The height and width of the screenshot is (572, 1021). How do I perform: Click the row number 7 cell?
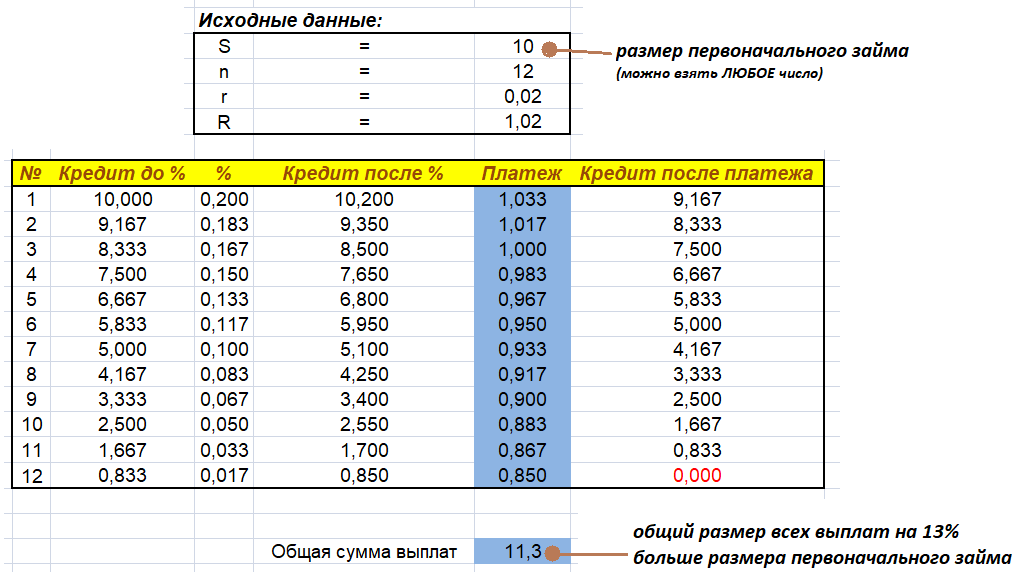tap(31, 349)
